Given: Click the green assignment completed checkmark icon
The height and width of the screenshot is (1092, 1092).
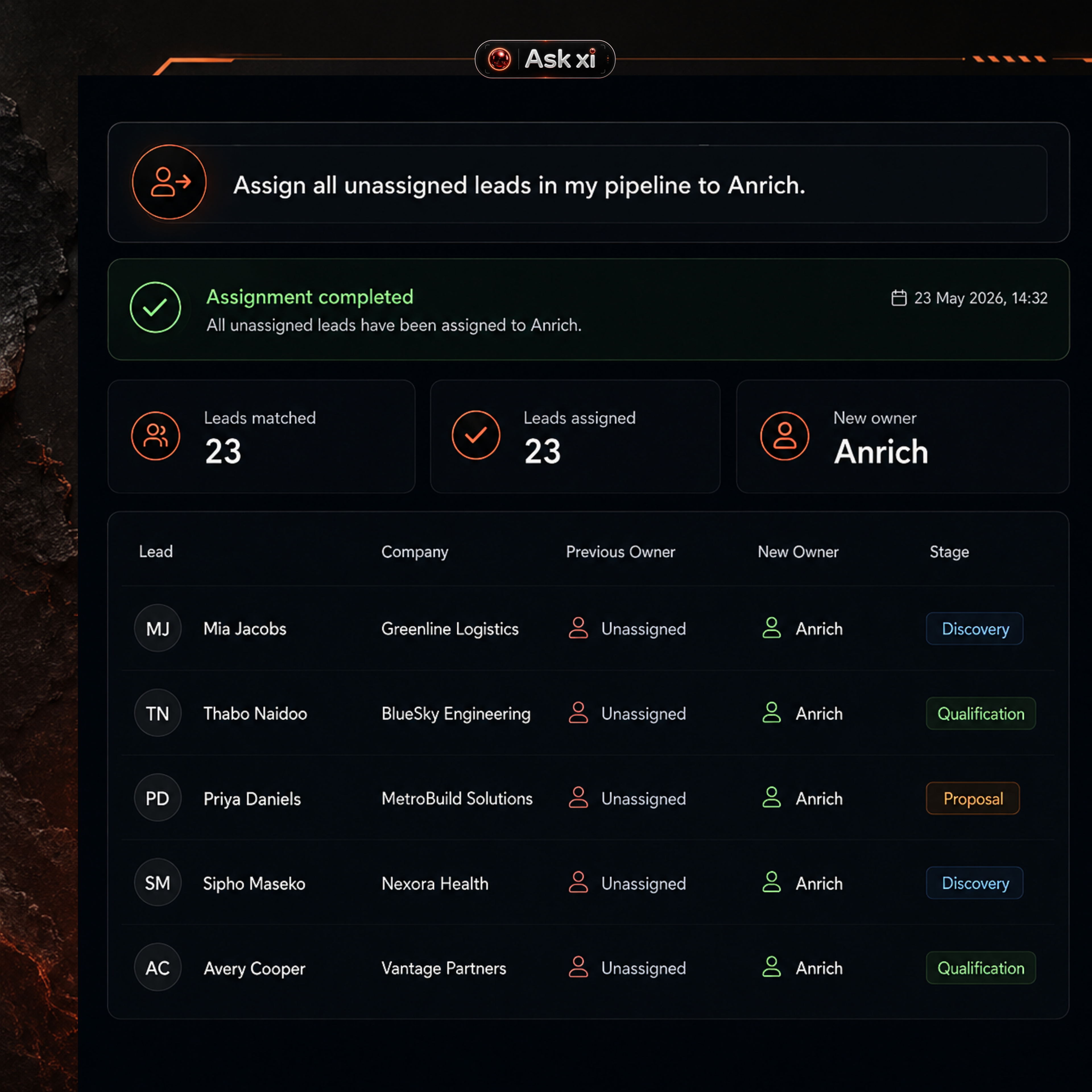Looking at the screenshot, I should (x=156, y=307).
